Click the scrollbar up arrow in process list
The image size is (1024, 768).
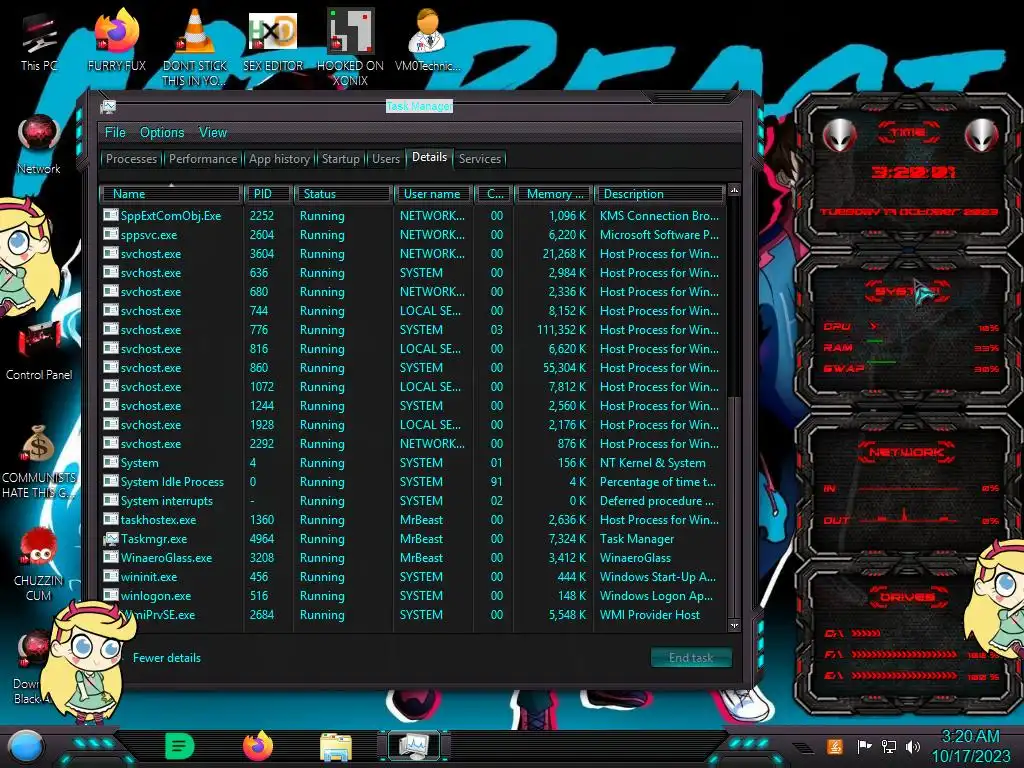(734, 190)
